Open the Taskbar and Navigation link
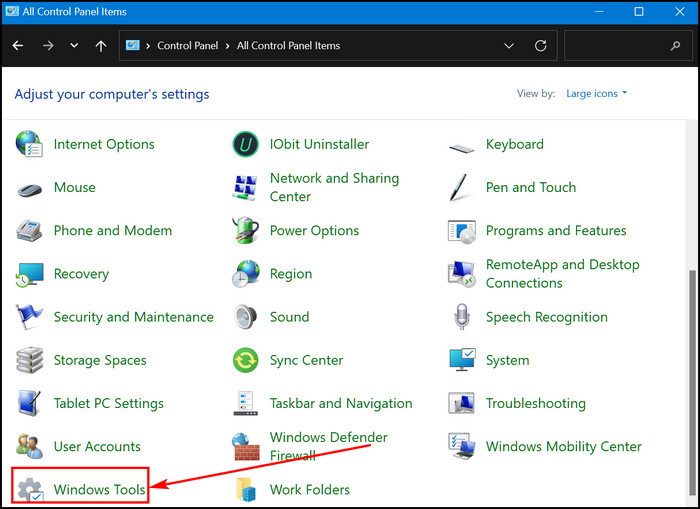The width and height of the screenshot is (700, 509). click(x=341, y=404)
